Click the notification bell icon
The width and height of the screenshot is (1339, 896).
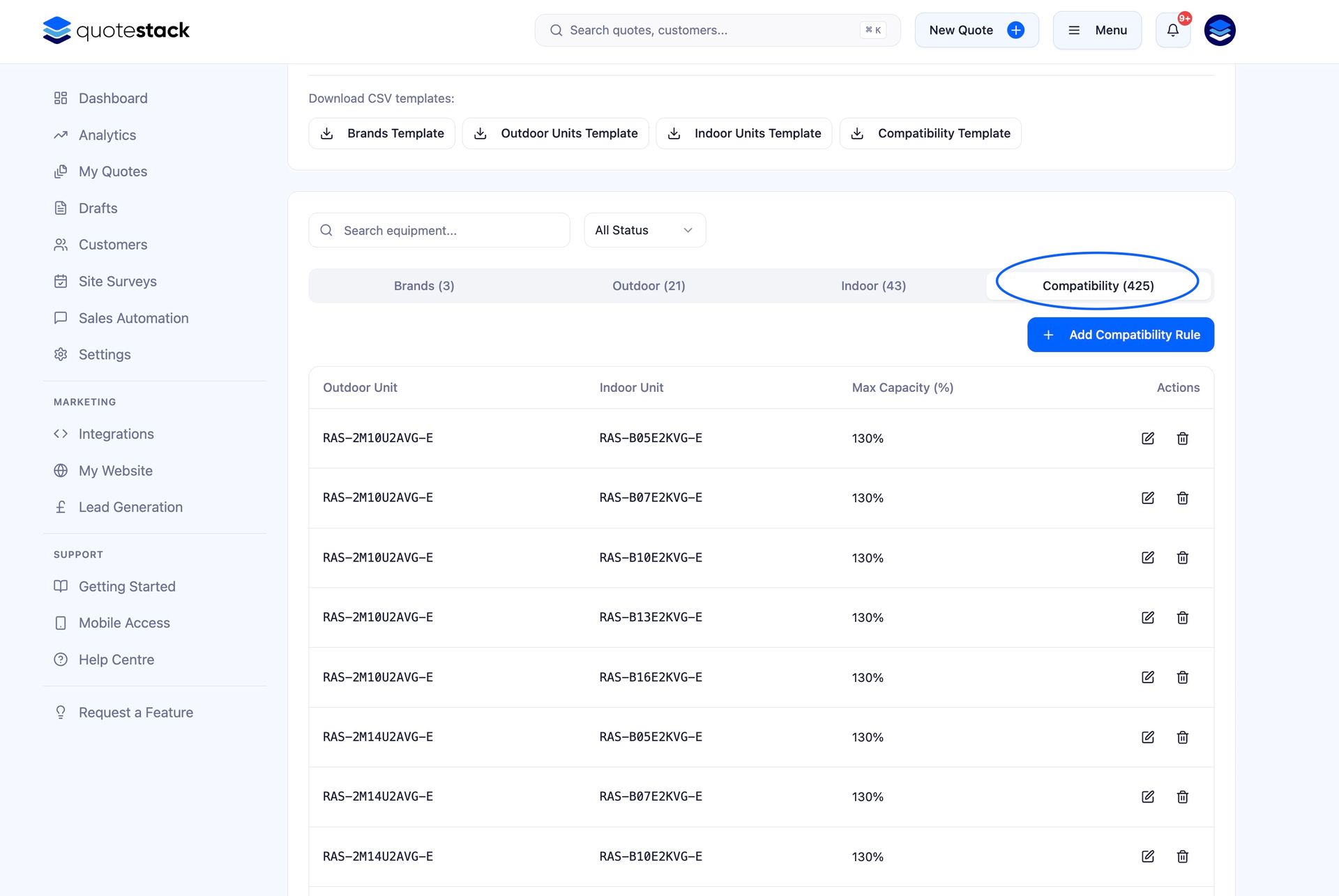1172,30
